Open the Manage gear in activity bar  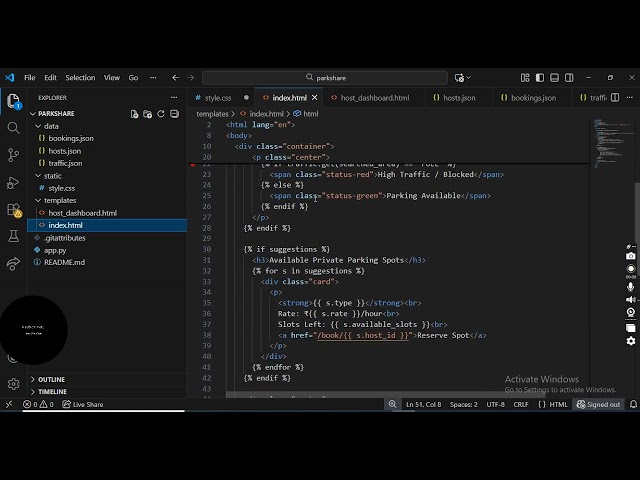point(13,384)
